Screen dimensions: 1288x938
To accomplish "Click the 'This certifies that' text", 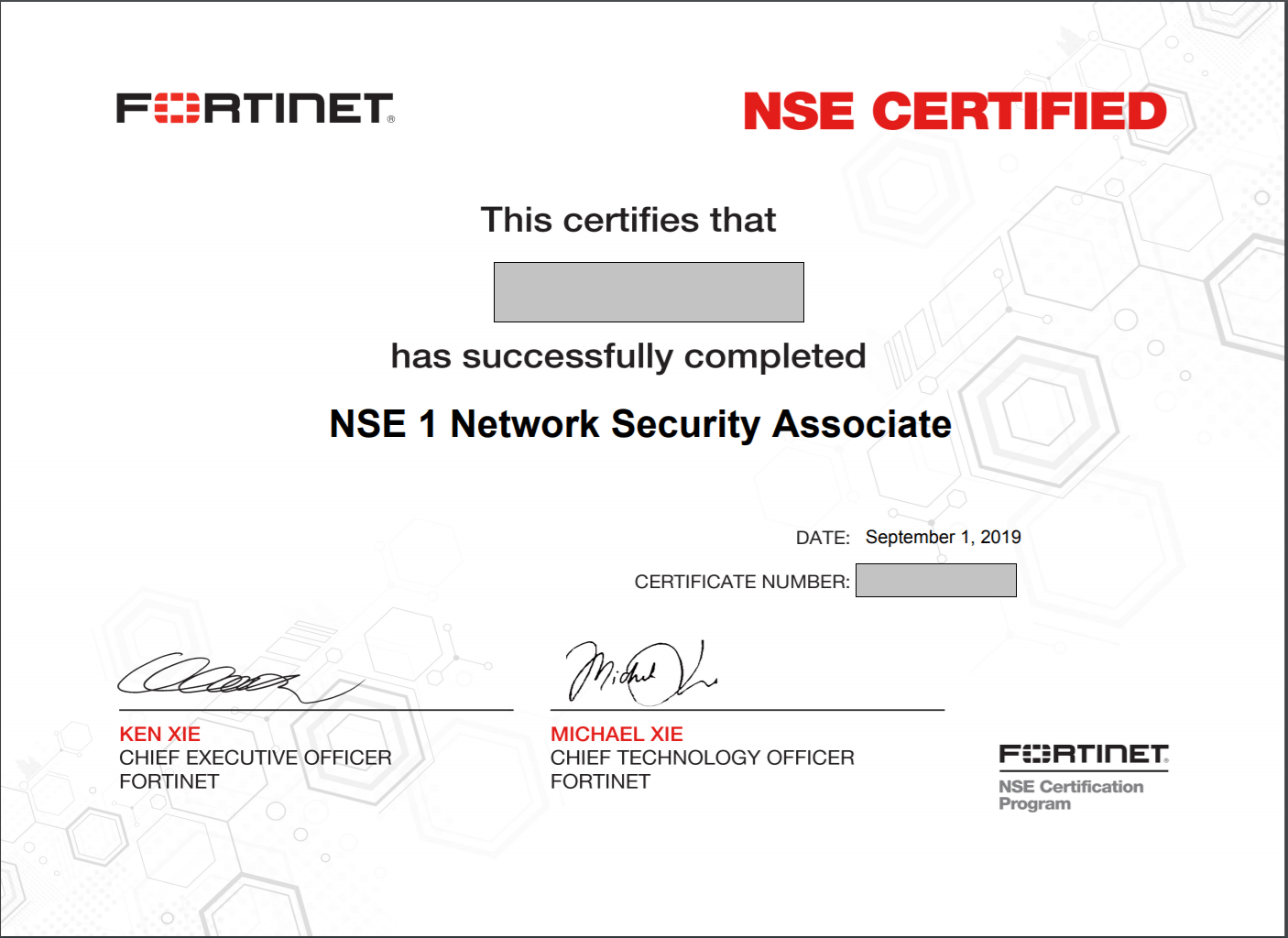I will point(628,220).
